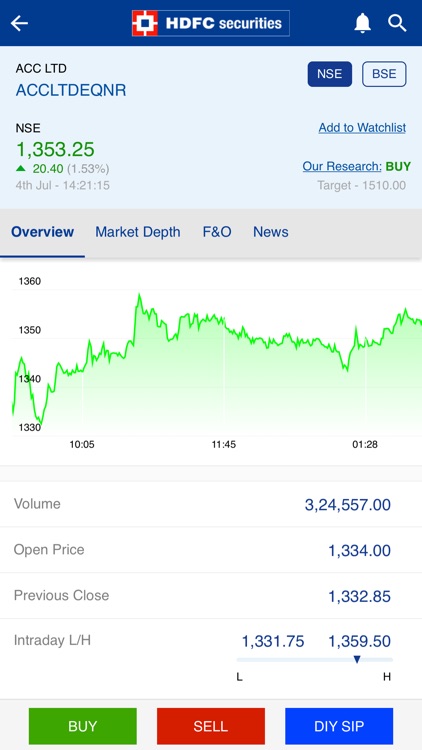Go to the News tab

(271, 232)
